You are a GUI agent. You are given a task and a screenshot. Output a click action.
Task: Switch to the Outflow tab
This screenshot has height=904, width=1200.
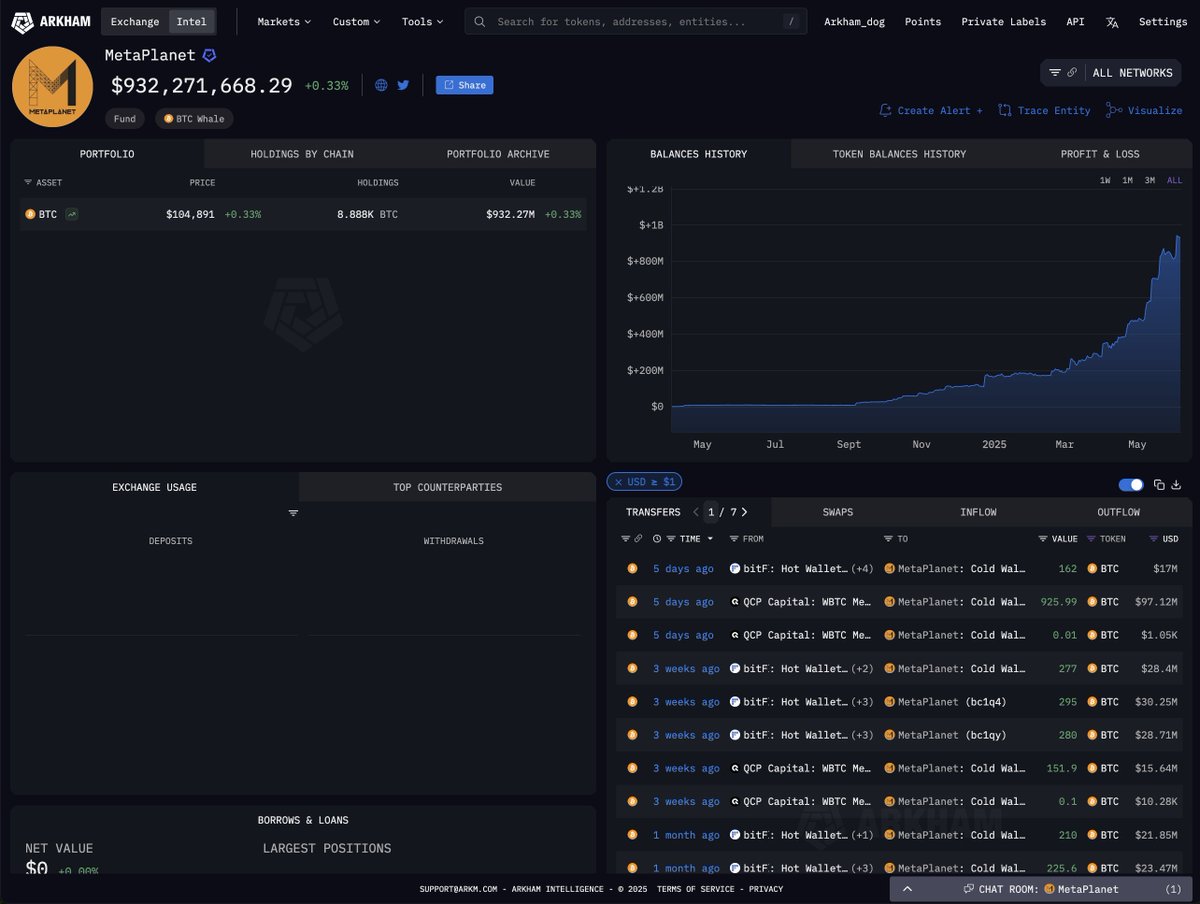(x=1118, y=512)
